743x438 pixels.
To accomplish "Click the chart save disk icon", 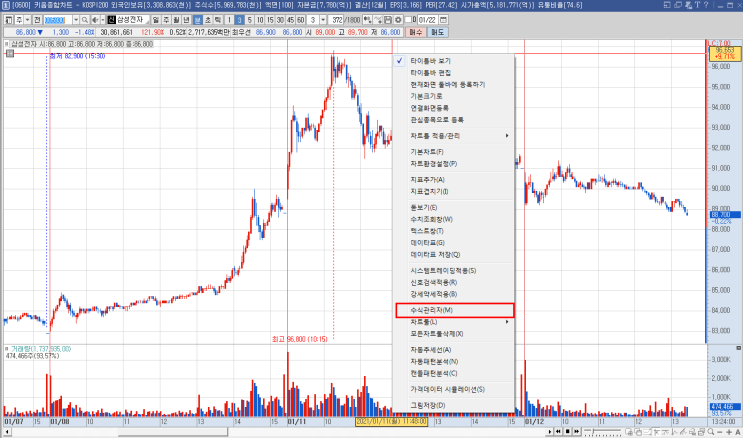I will click(x=388, y=20).
